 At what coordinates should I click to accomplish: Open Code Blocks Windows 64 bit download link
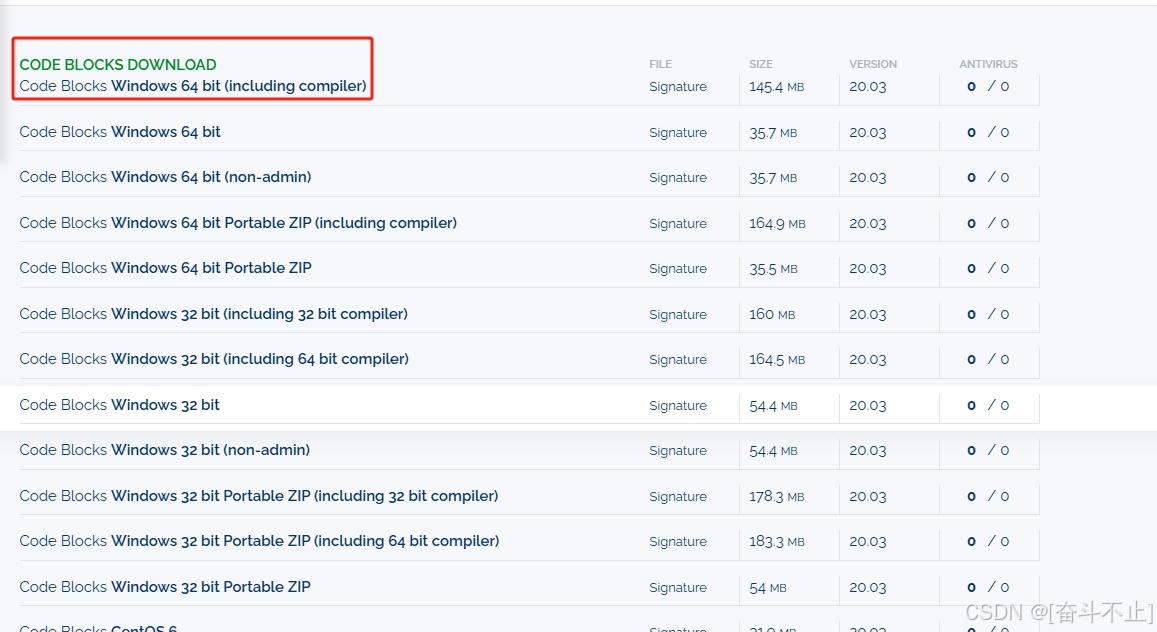tap(120, 132)
